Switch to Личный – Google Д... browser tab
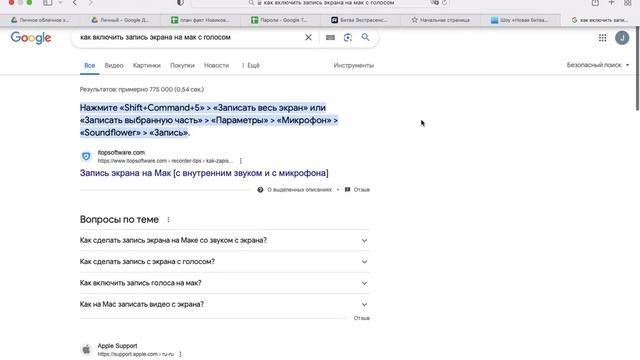Viewport: 640px width, 360px height. (x=120, y=20)
